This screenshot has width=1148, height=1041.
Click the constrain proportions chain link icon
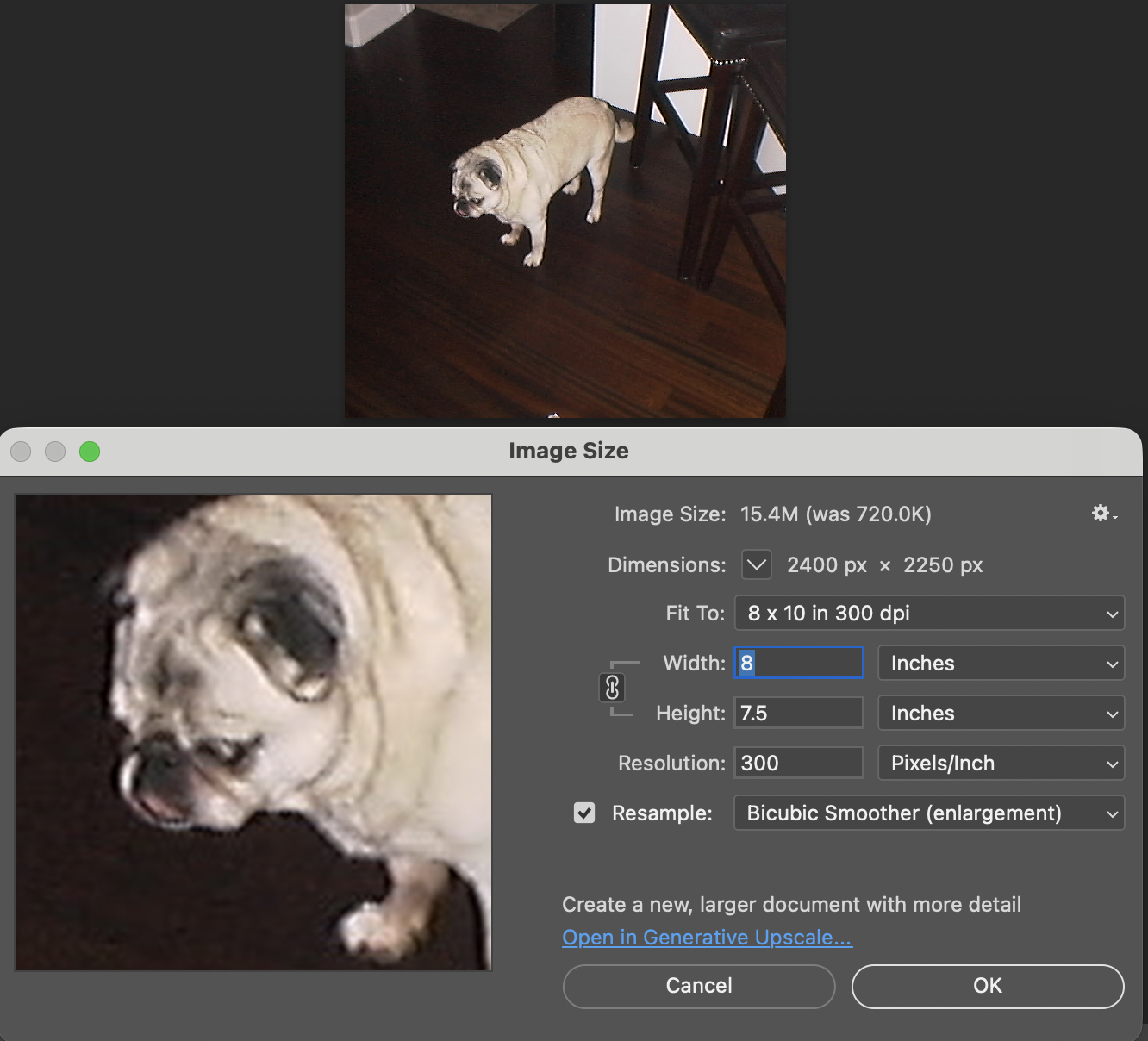[x=614, y=688]
